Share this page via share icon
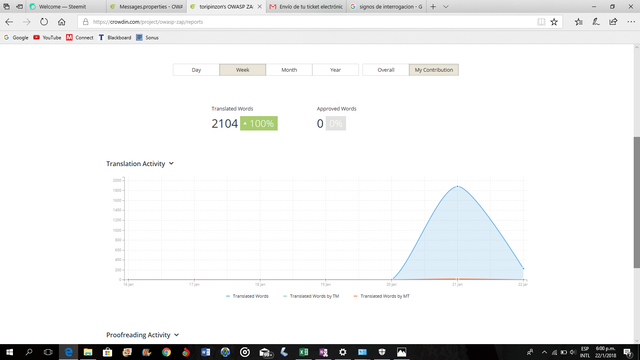 click(x=613, y=22)
